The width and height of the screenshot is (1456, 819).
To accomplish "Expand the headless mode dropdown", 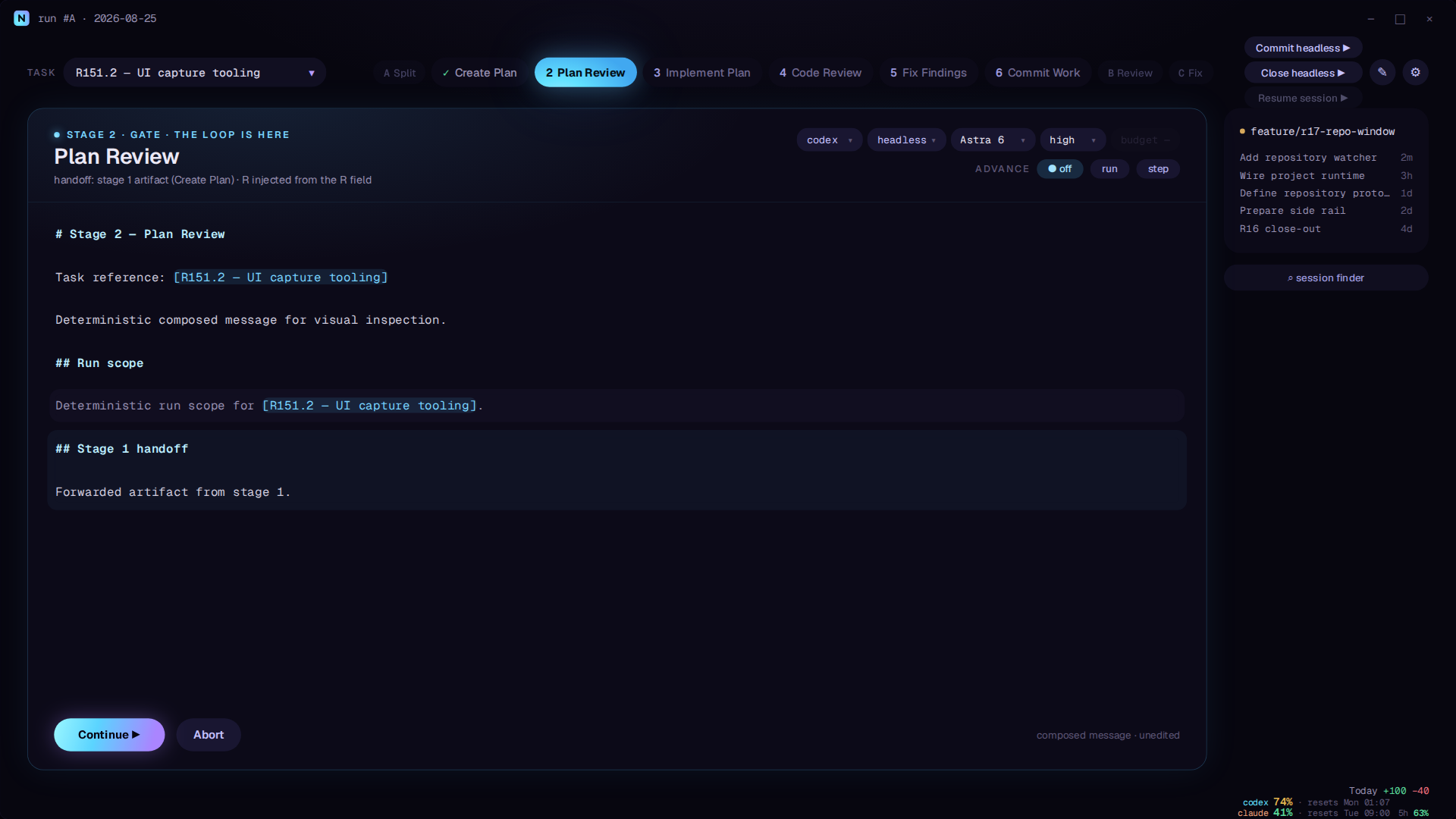I will [x=906, y=140].
